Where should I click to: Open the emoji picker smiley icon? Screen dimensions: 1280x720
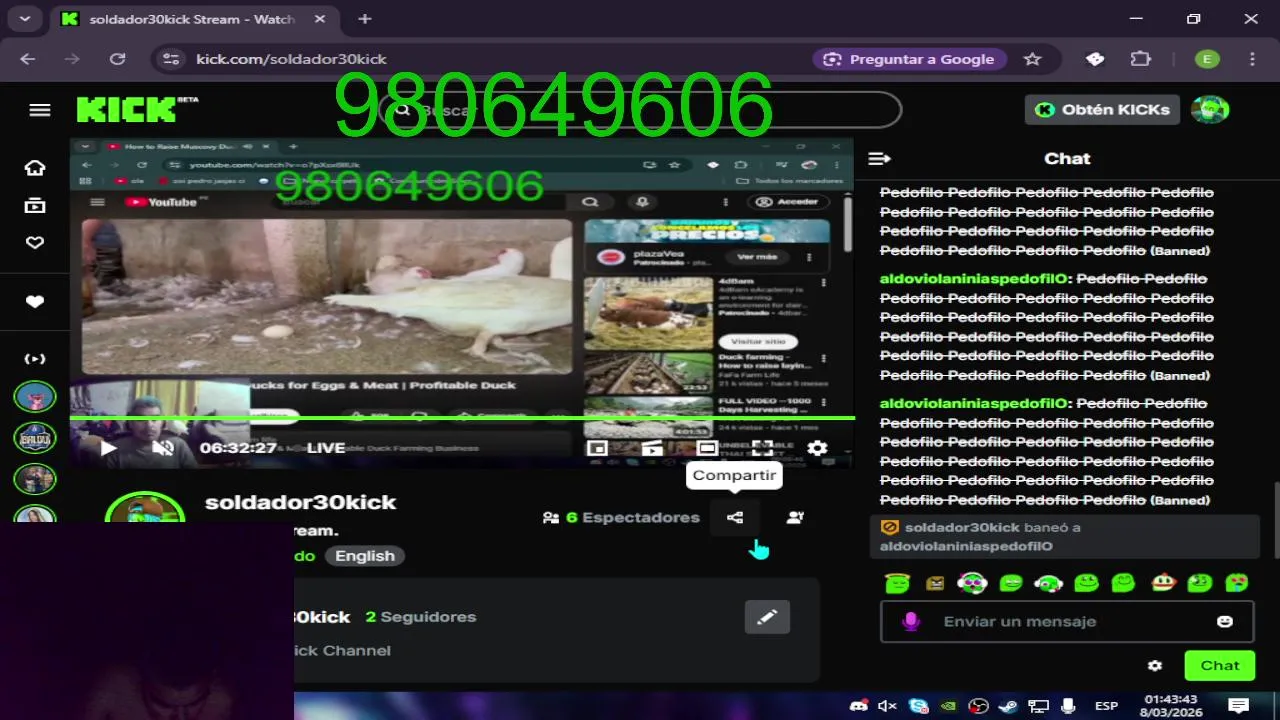[x=1225, y=621]
